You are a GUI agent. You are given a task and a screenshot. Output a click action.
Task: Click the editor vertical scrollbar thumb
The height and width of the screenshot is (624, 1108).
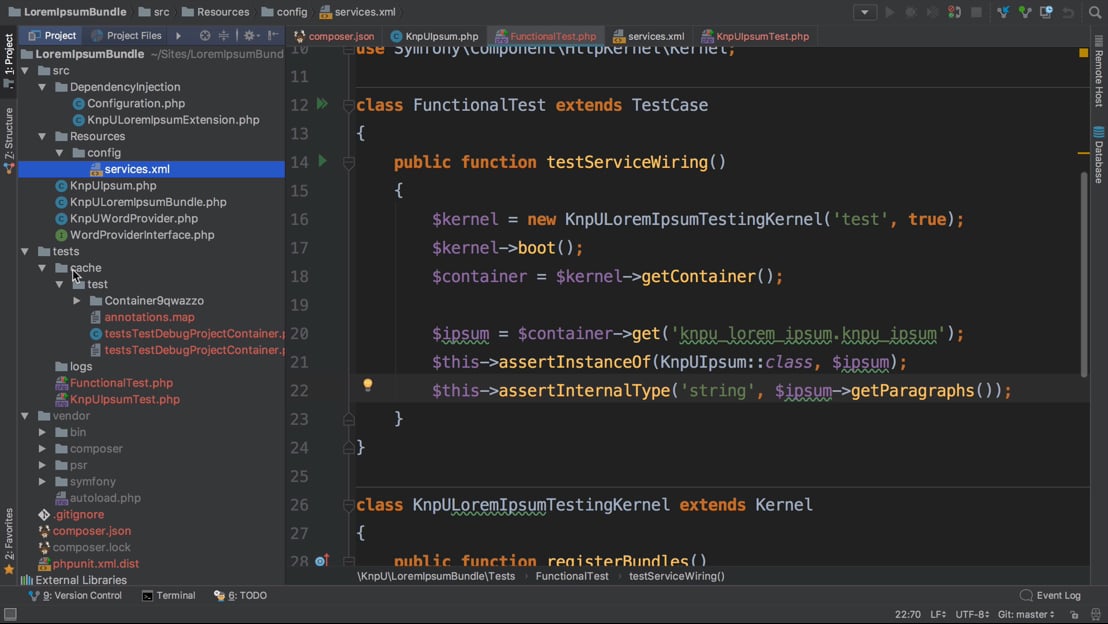(1083, 276)
